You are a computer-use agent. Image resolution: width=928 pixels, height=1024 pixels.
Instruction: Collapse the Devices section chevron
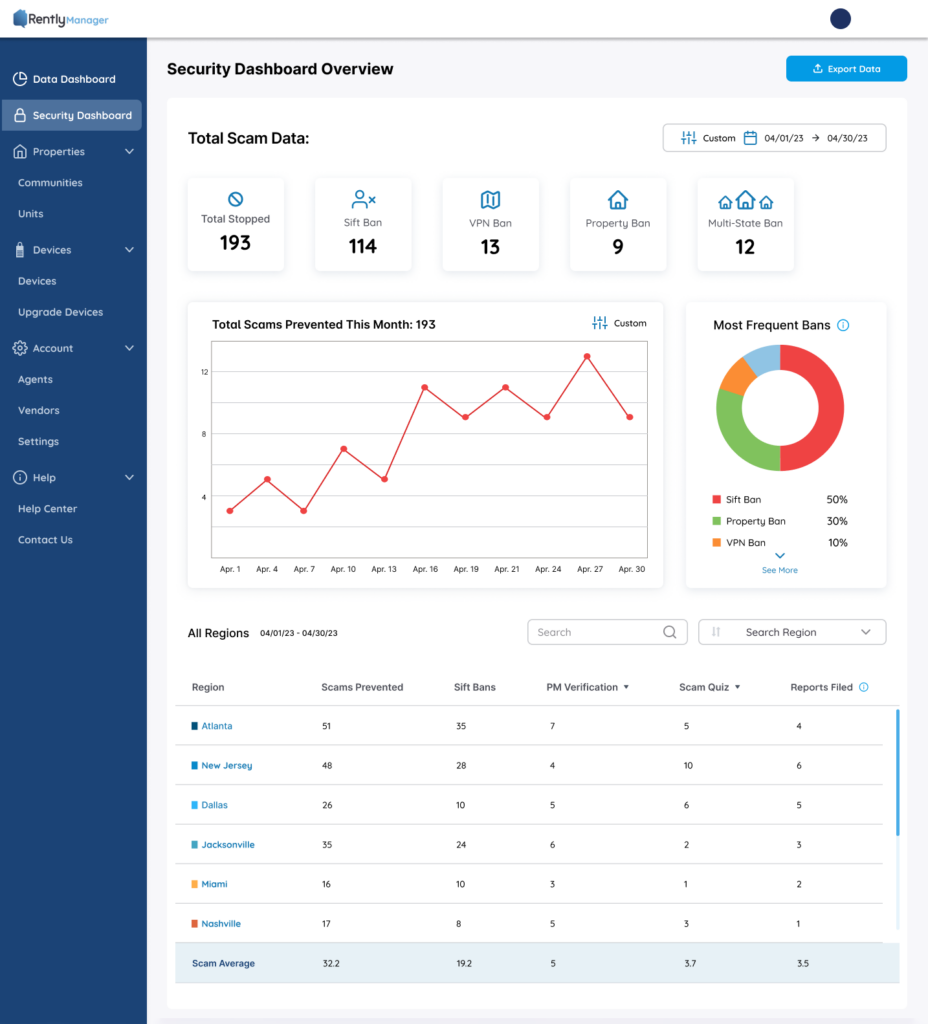click(129, 249)
